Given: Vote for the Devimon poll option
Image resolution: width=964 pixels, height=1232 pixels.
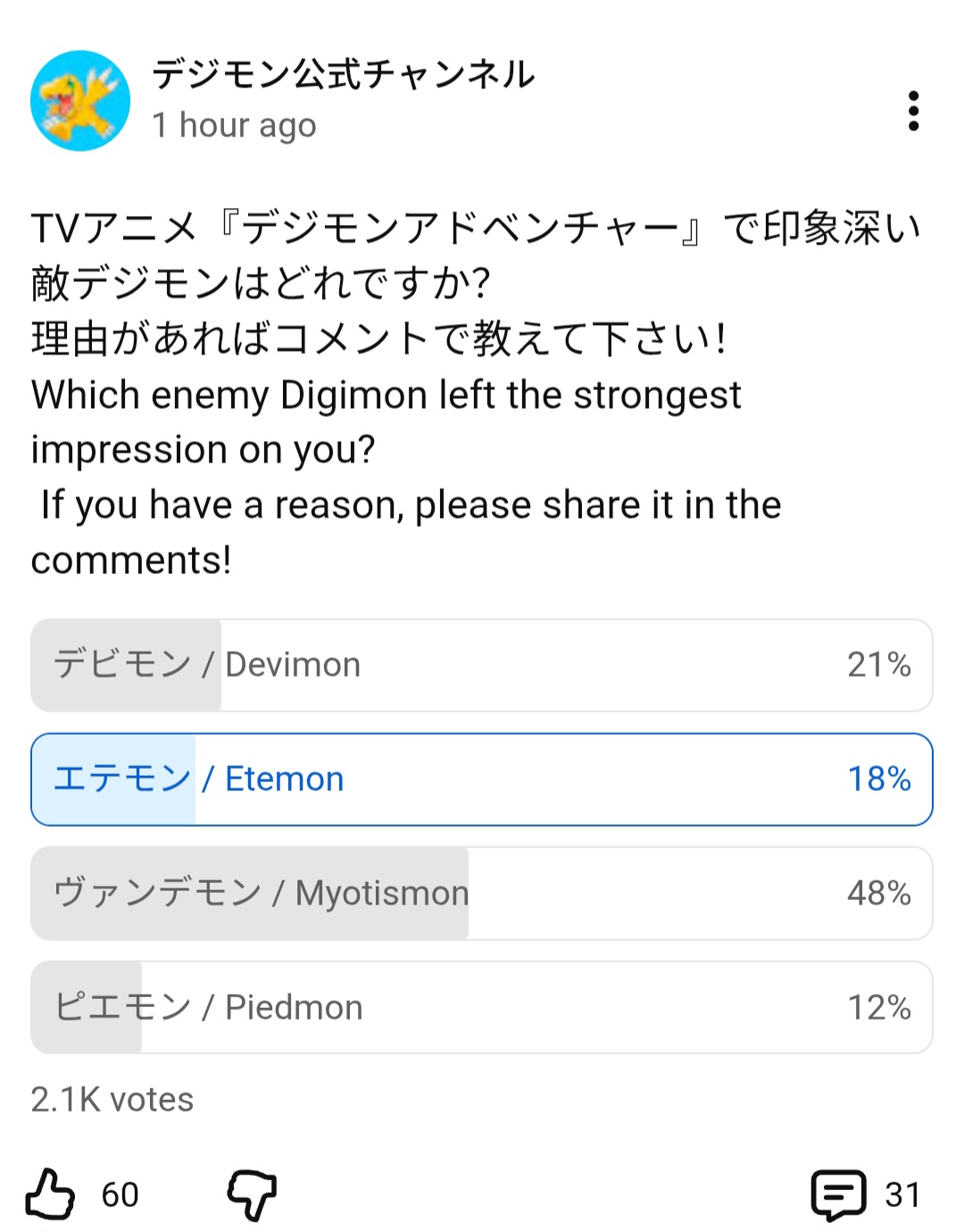Looking at the screenshot, I should (482, 665).
